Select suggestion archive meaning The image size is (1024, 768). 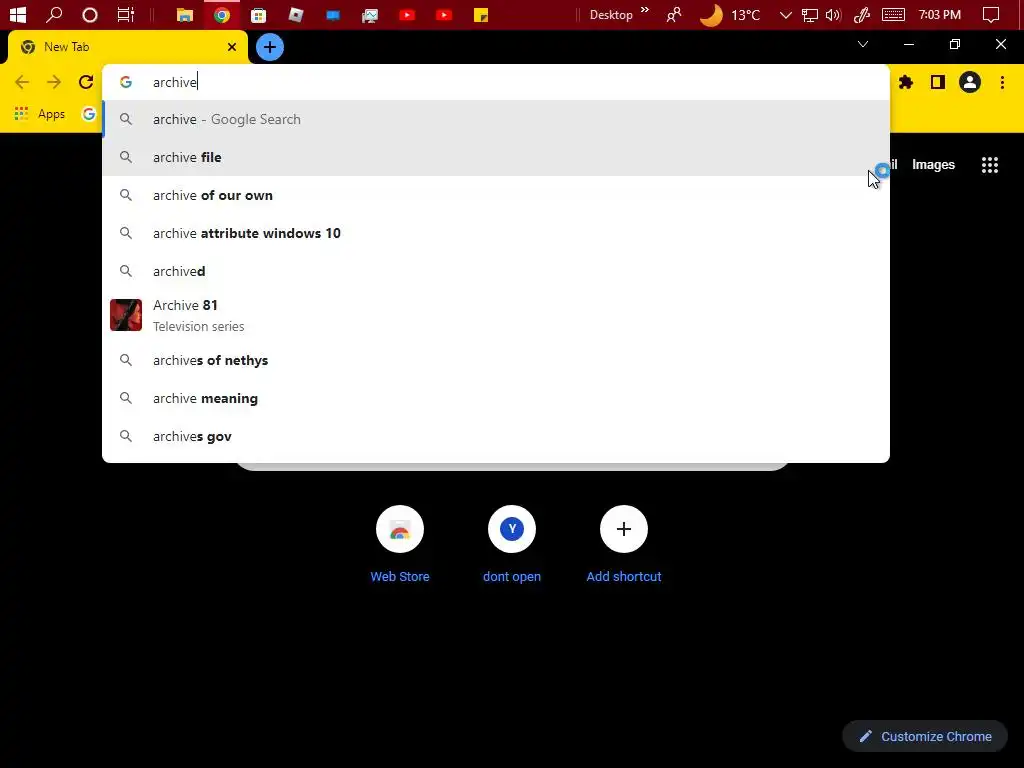tap(496, 398)
